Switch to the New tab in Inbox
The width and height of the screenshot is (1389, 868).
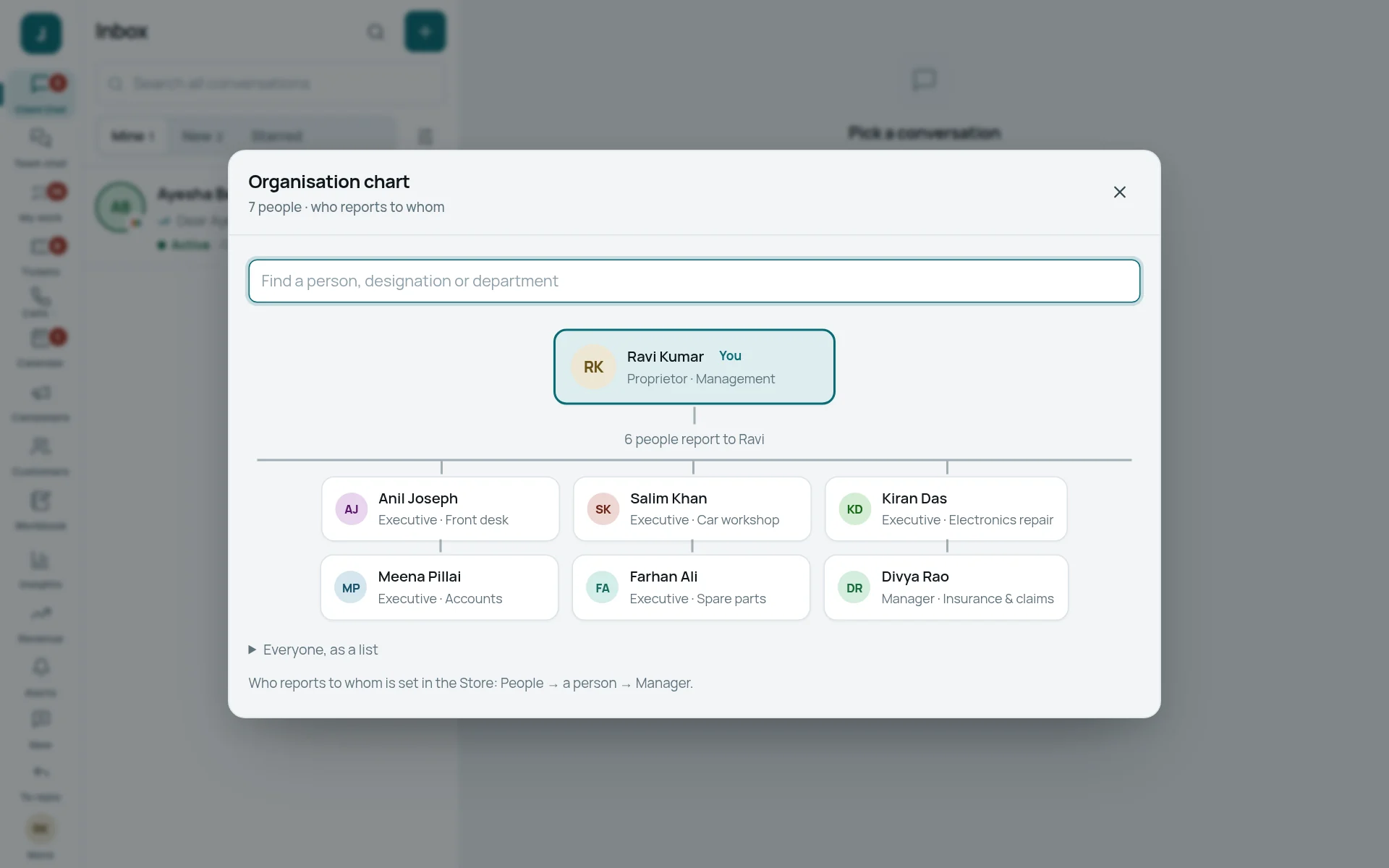(202, 136)
